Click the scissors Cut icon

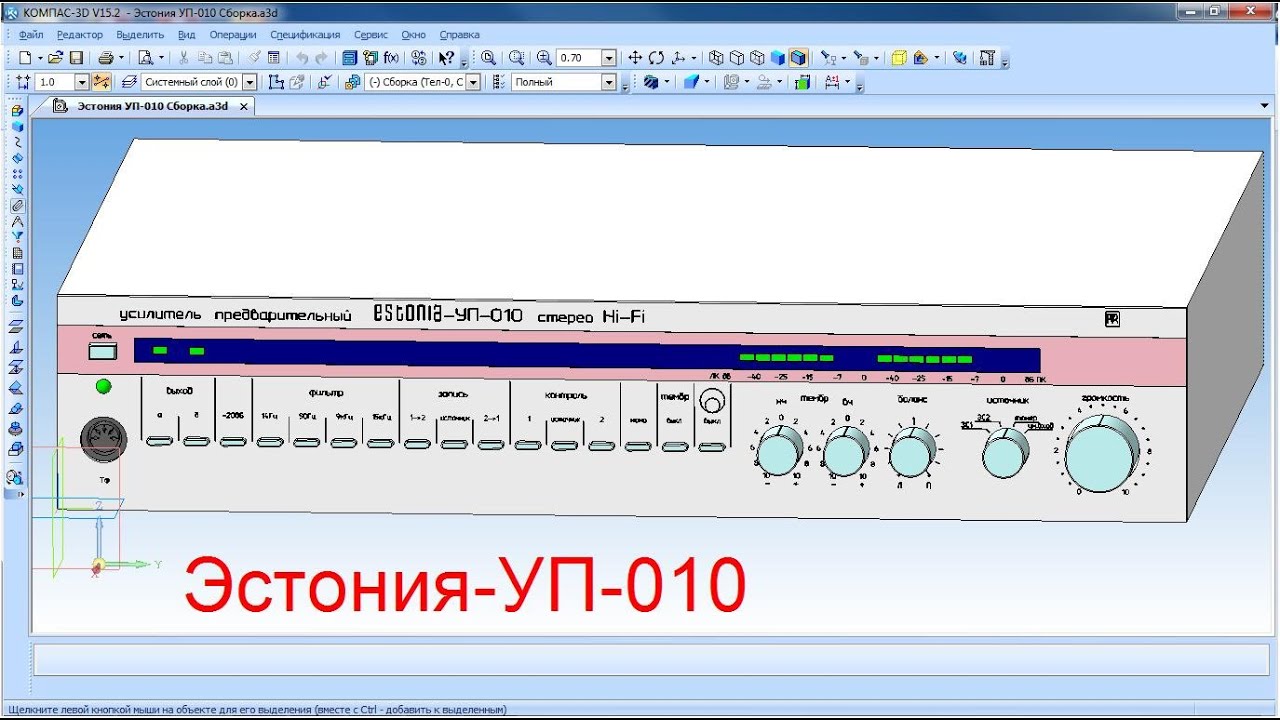(183, 58)
